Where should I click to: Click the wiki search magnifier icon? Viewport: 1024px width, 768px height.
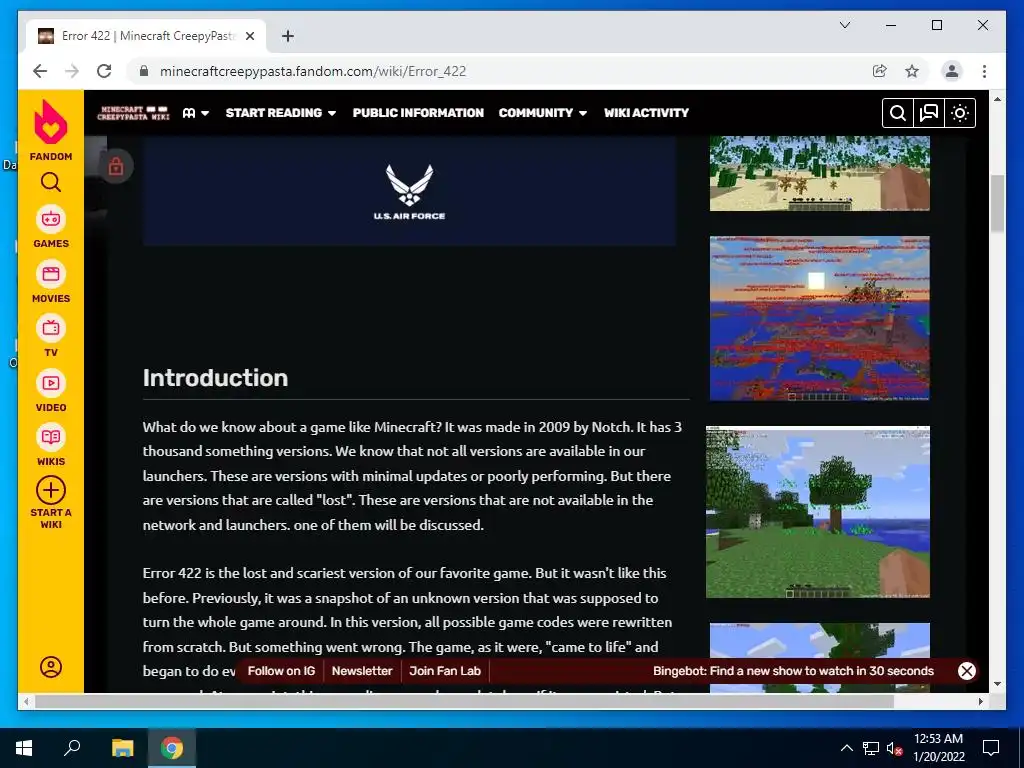pyautogui.click(x=898, y=113)
